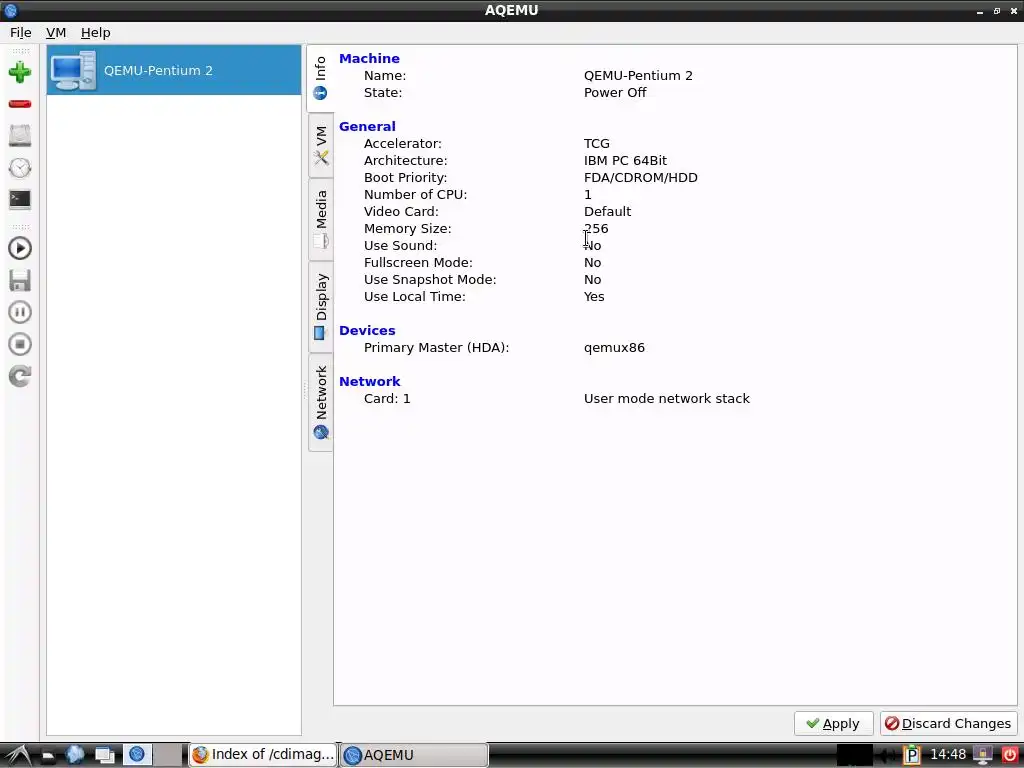Open the VM menu
This screenshot has width=1024, height=768.
56,33
